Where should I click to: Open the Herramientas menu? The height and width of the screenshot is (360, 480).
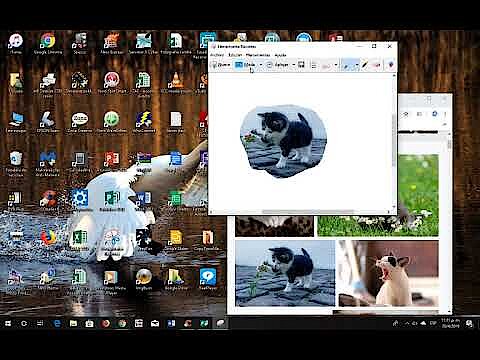[258, 55]
